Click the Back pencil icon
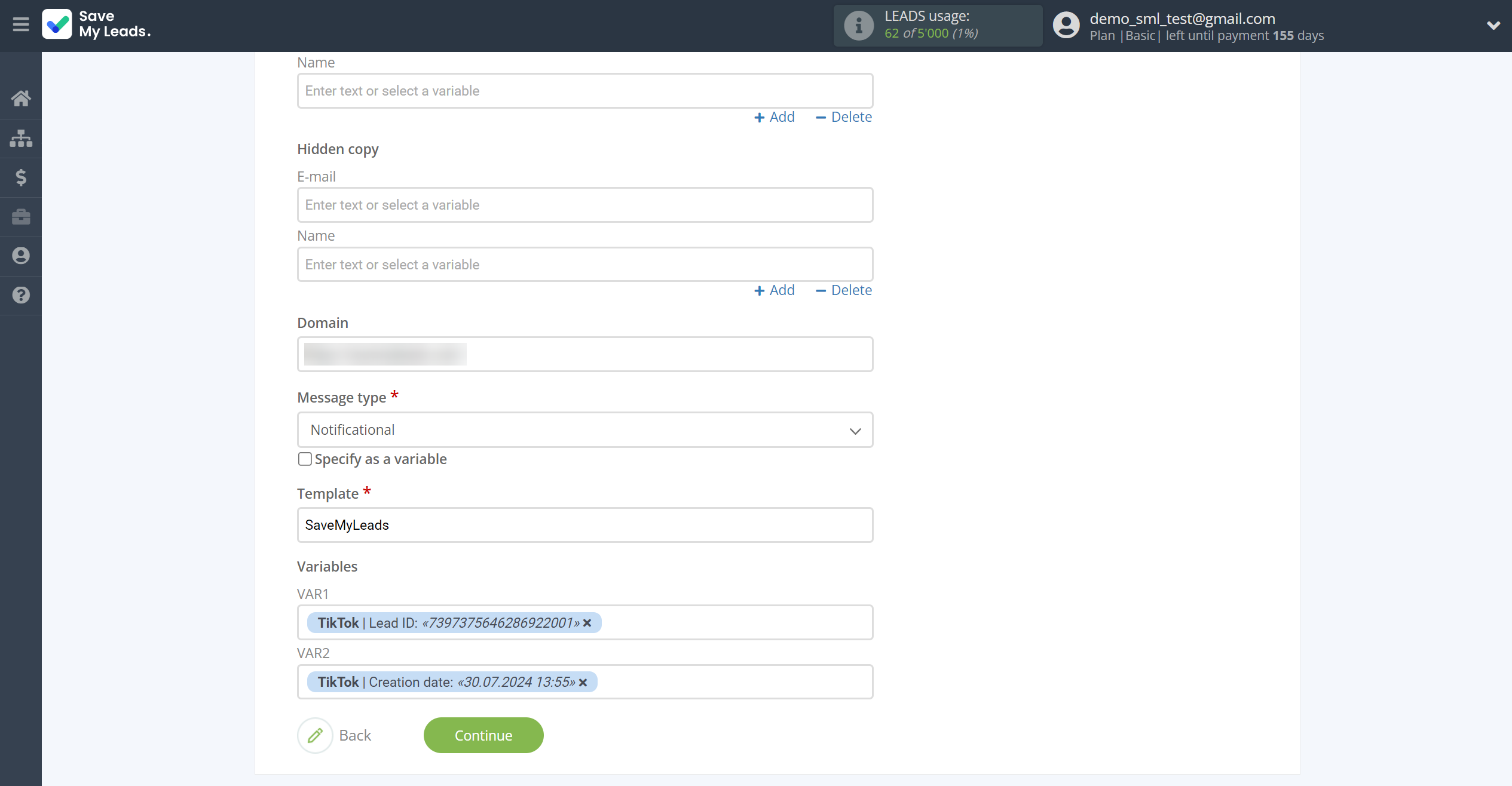This screenshot has width=1512, height=786. tap(315, 735)
